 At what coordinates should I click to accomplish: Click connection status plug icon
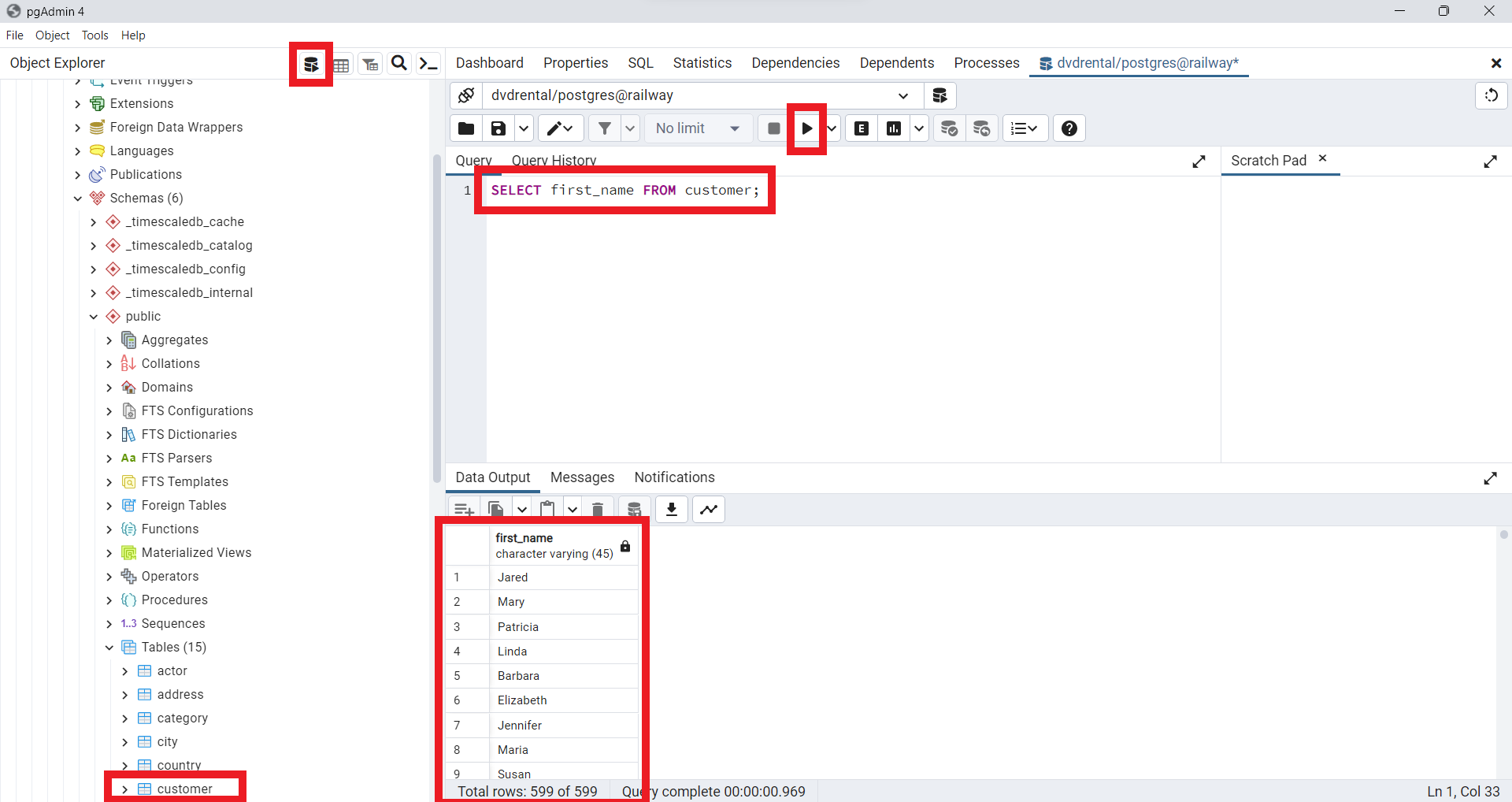coord(466,95)
